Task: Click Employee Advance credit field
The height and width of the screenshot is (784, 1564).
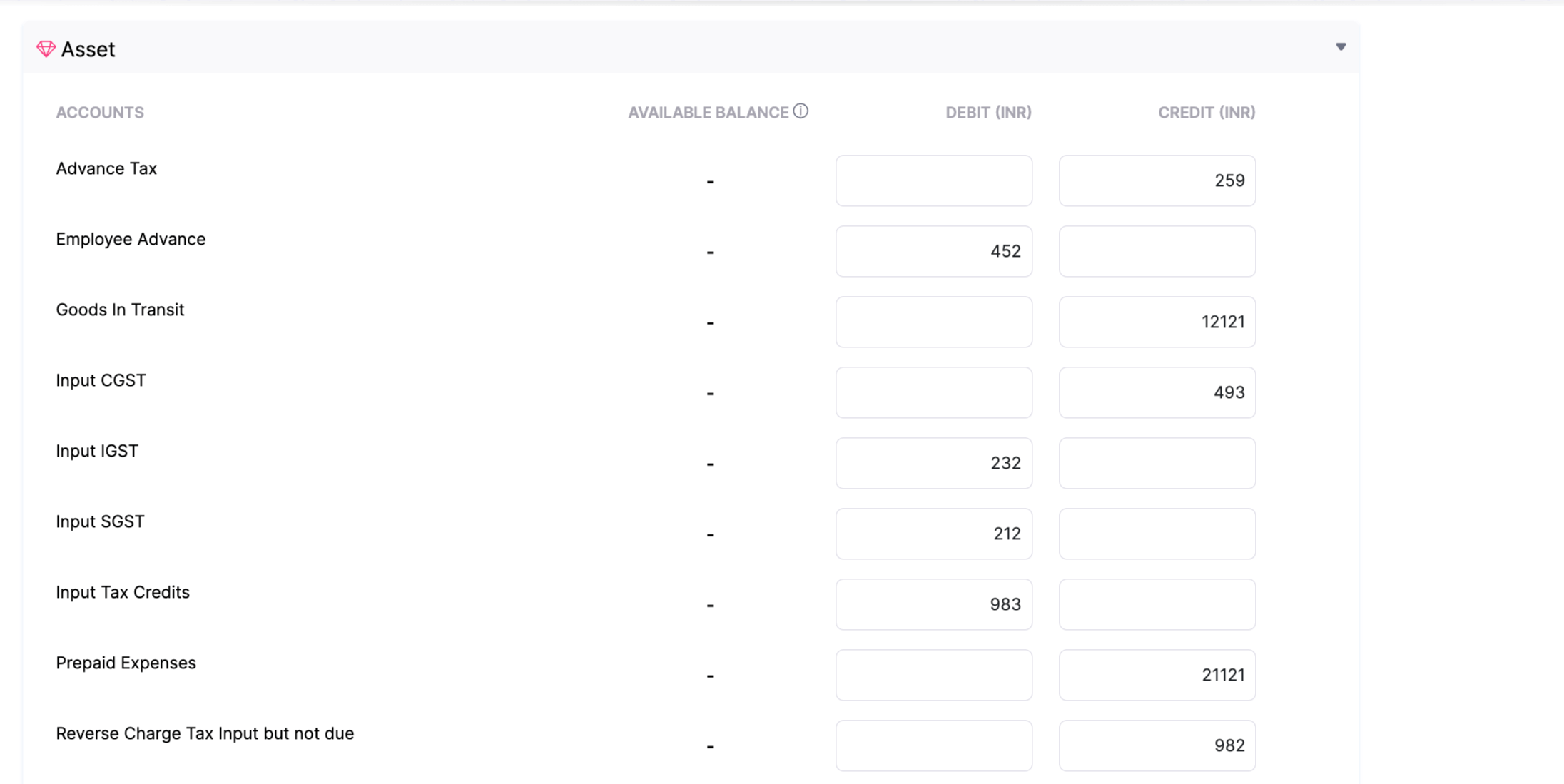Action: (1157, 251)
